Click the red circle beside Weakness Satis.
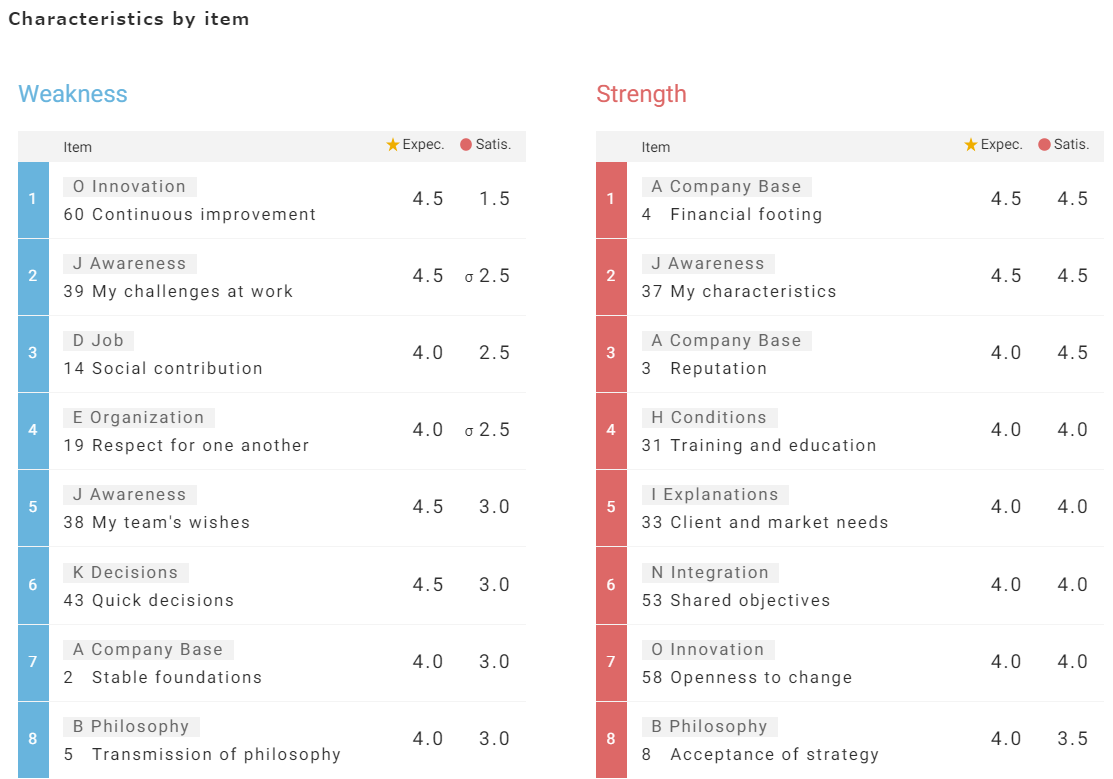The width and height of the screenshot is (1113, 779). (x=466, y=145)
